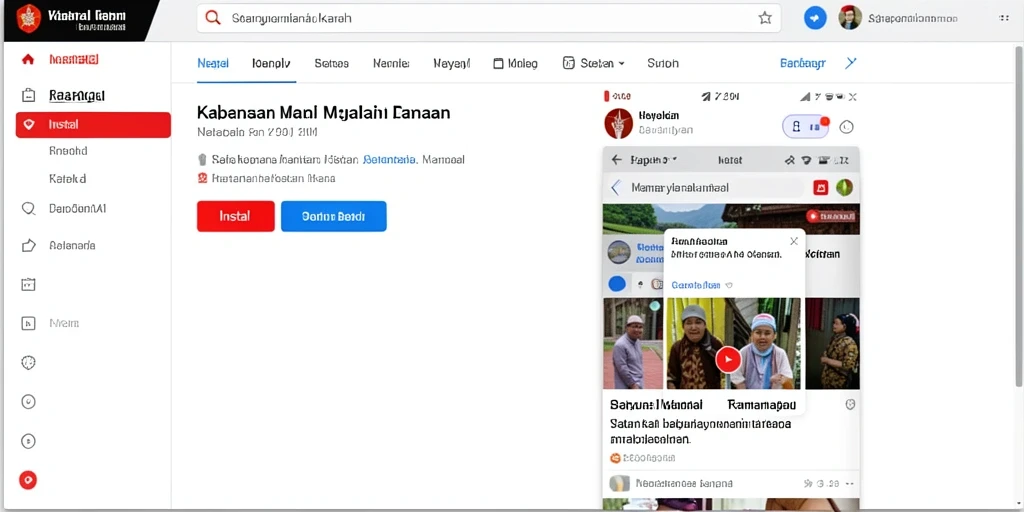The image size is (1024, 512).
Task: Open the Mnleg tab with square icon
Action: tap(515, 63)
